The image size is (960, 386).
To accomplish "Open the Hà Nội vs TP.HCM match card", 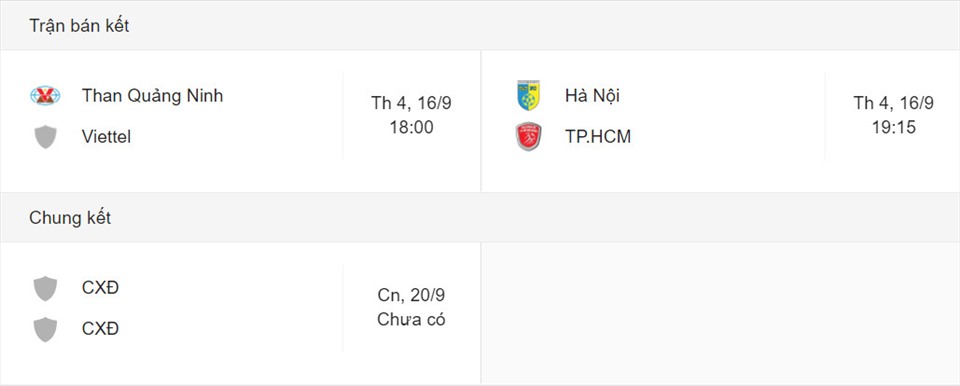I will (721, 121).
